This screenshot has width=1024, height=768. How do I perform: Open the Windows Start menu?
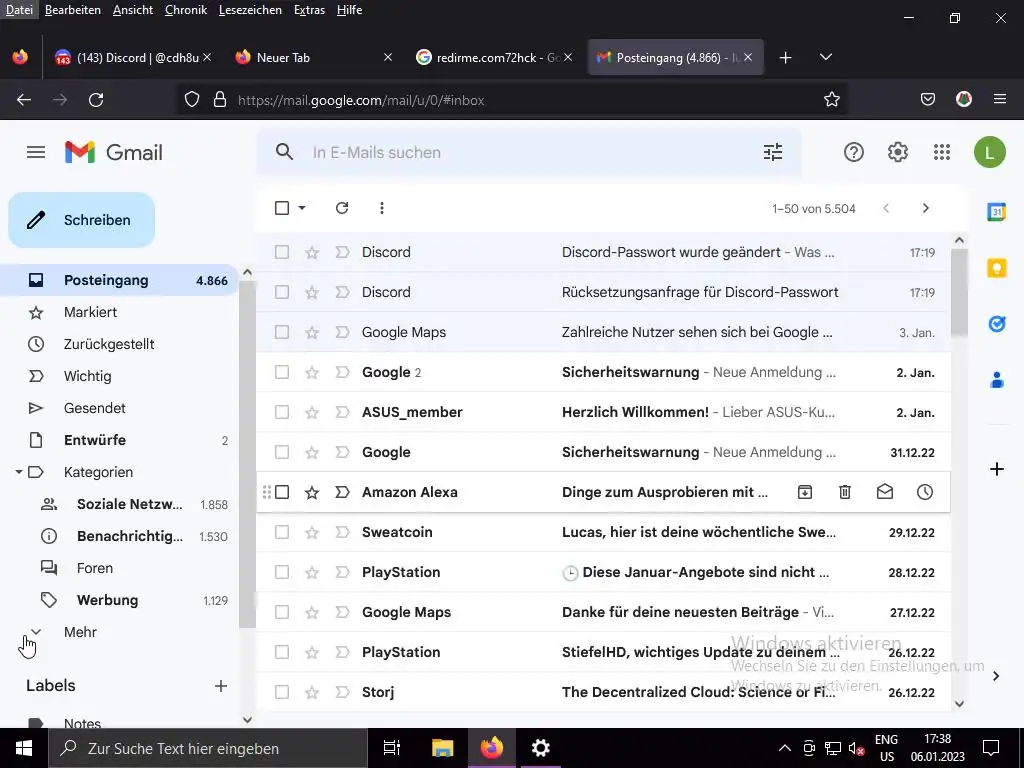point(24,748)
